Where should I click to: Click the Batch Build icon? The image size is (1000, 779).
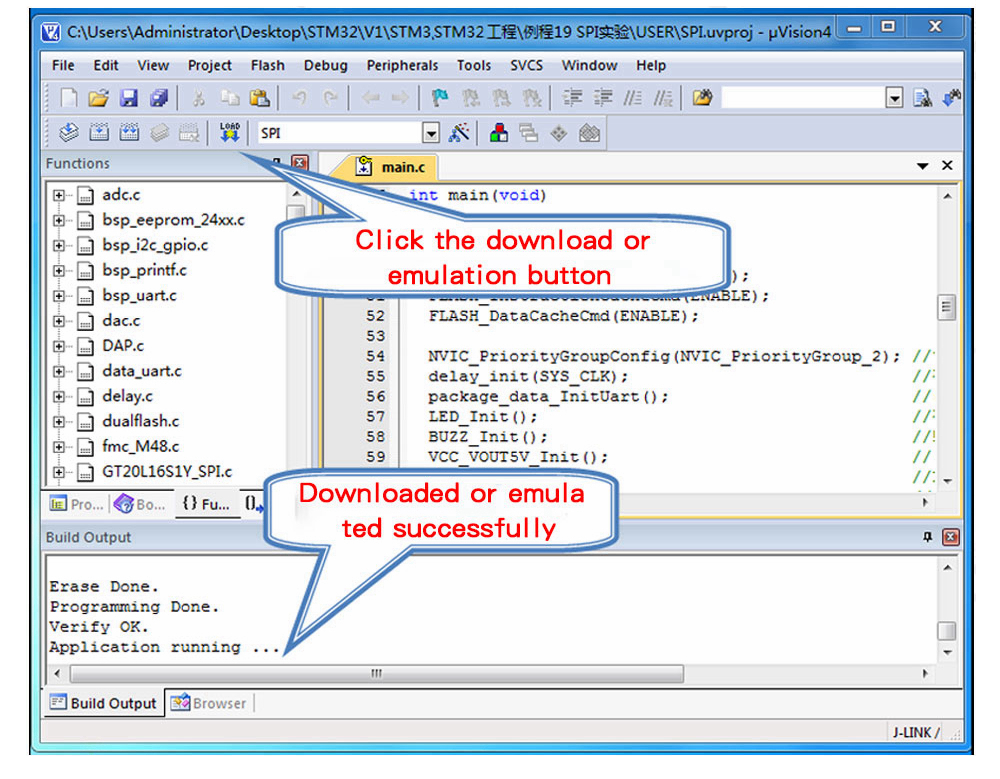click(x=159, y=133)
